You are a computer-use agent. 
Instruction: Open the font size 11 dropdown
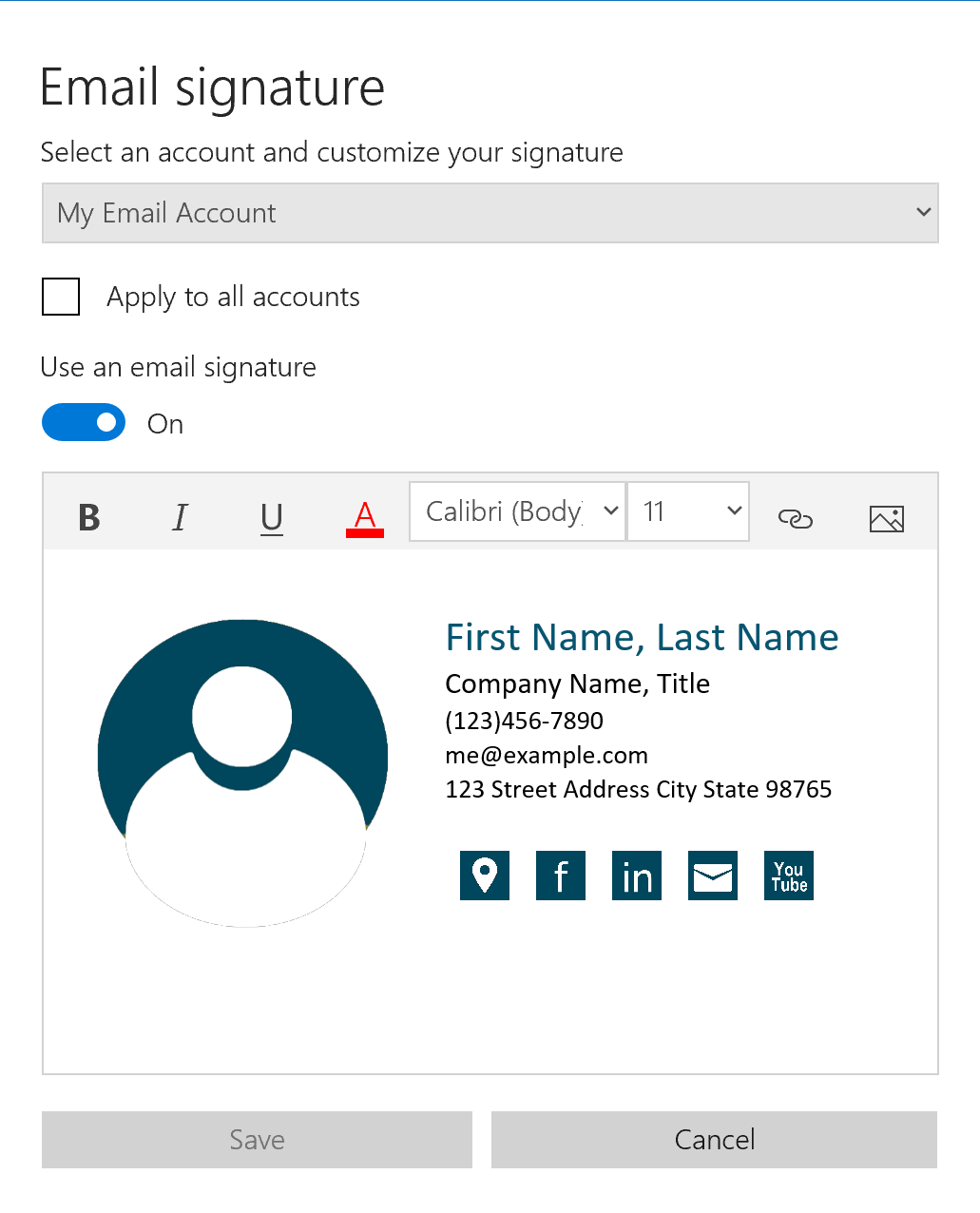coord(688,511)
